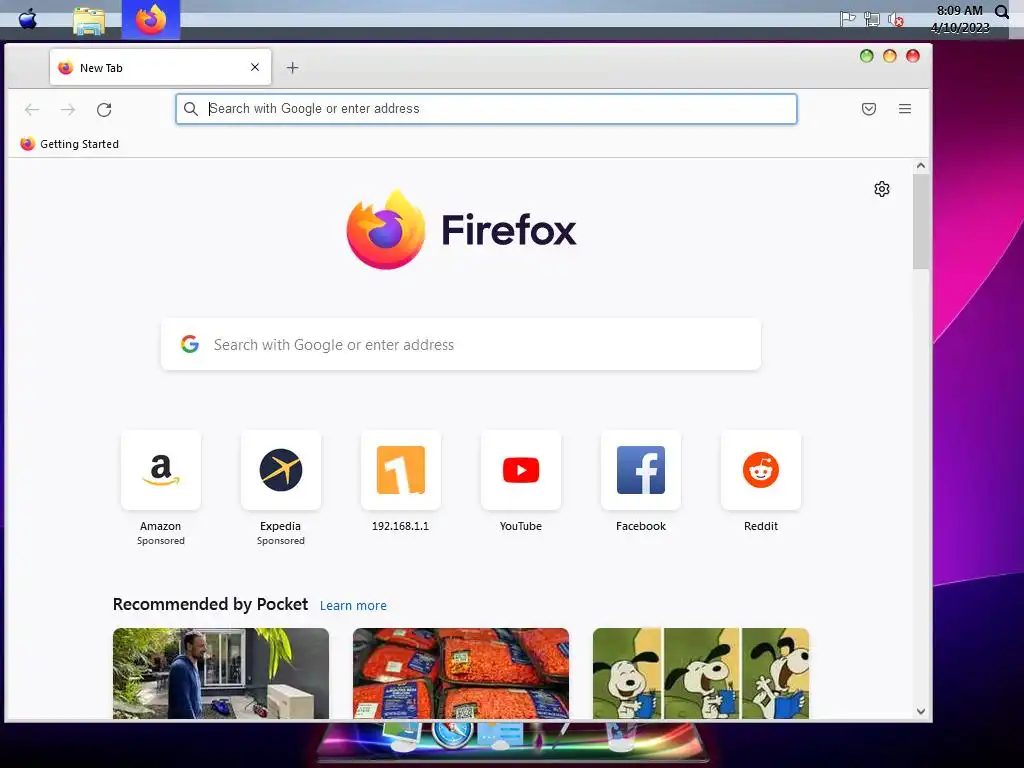This screenshot has height=768, width=1024.
Task: Go forward one page
Action: tap(68, 109)
